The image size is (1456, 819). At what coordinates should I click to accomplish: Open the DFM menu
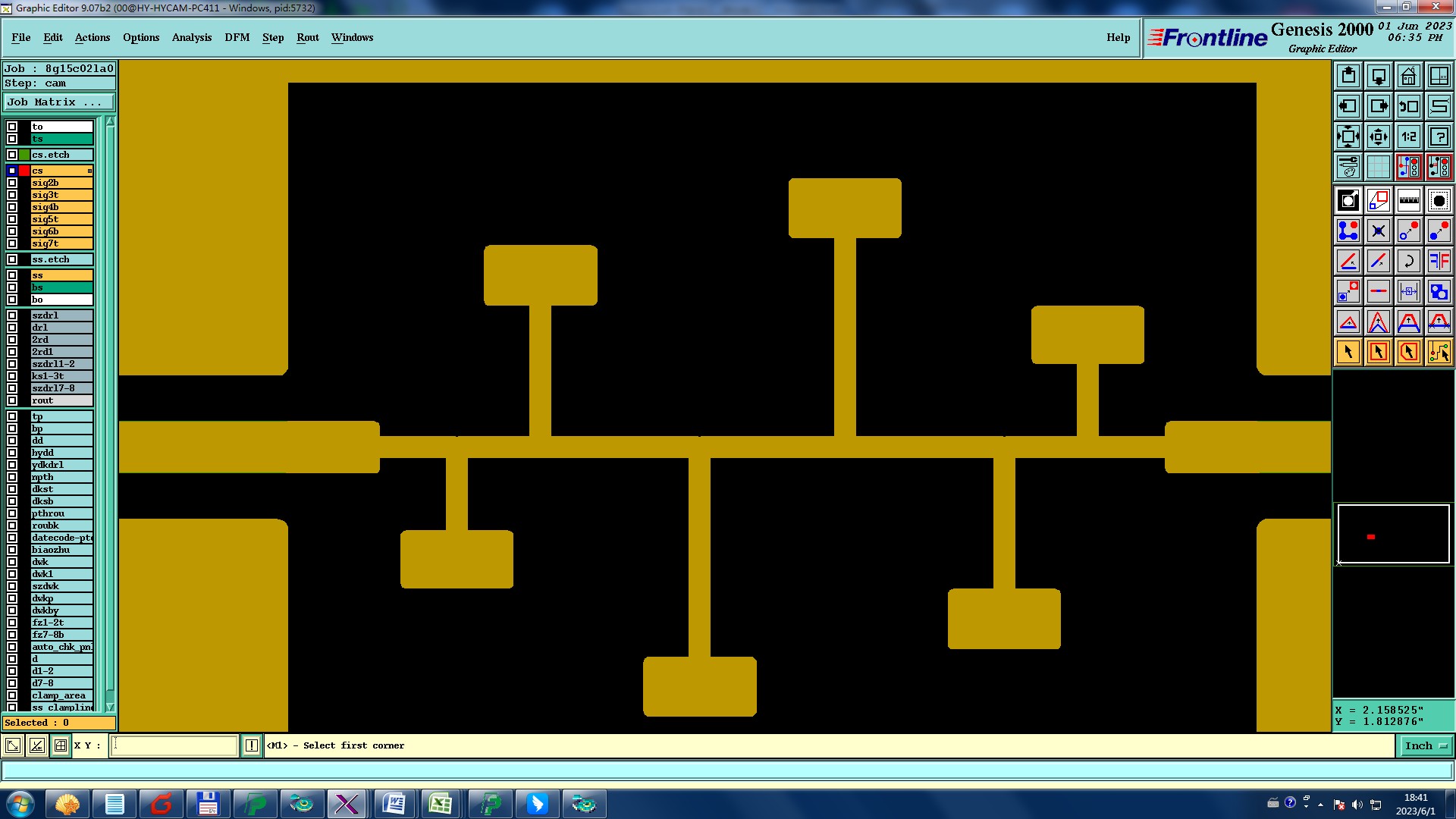pos(237,37)
